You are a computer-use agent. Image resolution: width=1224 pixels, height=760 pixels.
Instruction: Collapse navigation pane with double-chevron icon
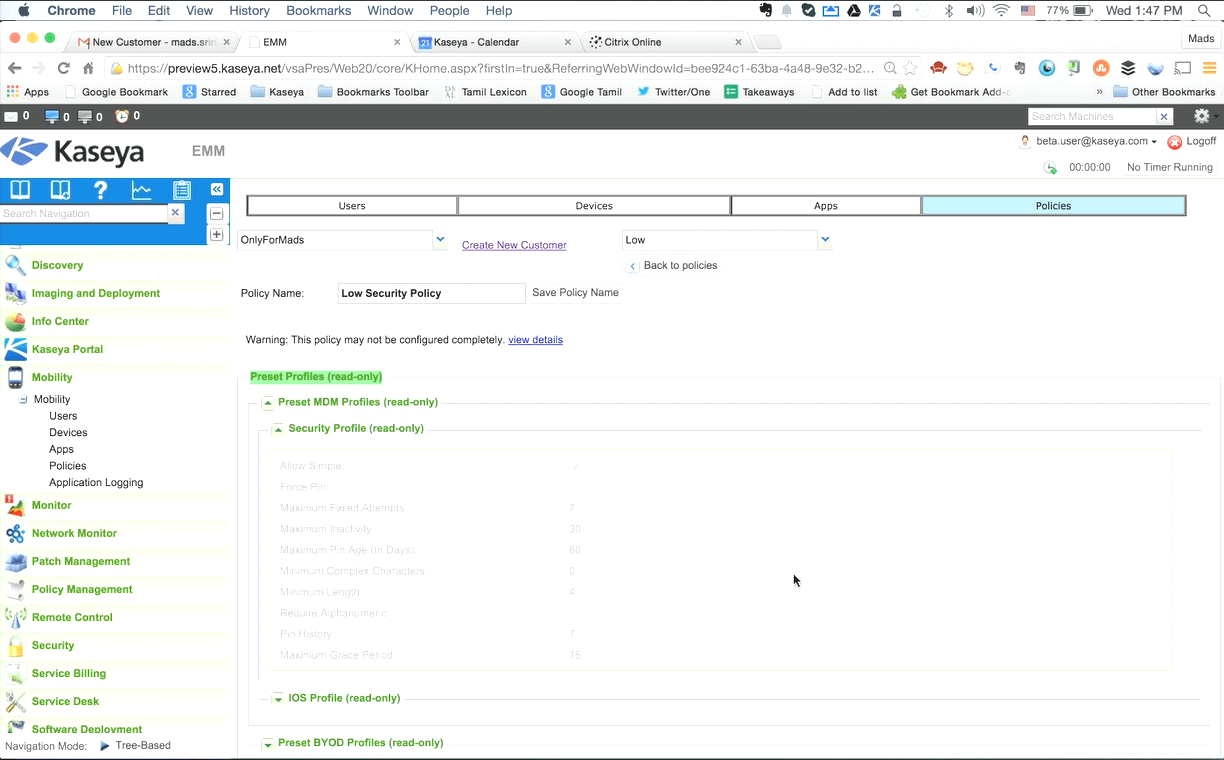coord(216,189)
